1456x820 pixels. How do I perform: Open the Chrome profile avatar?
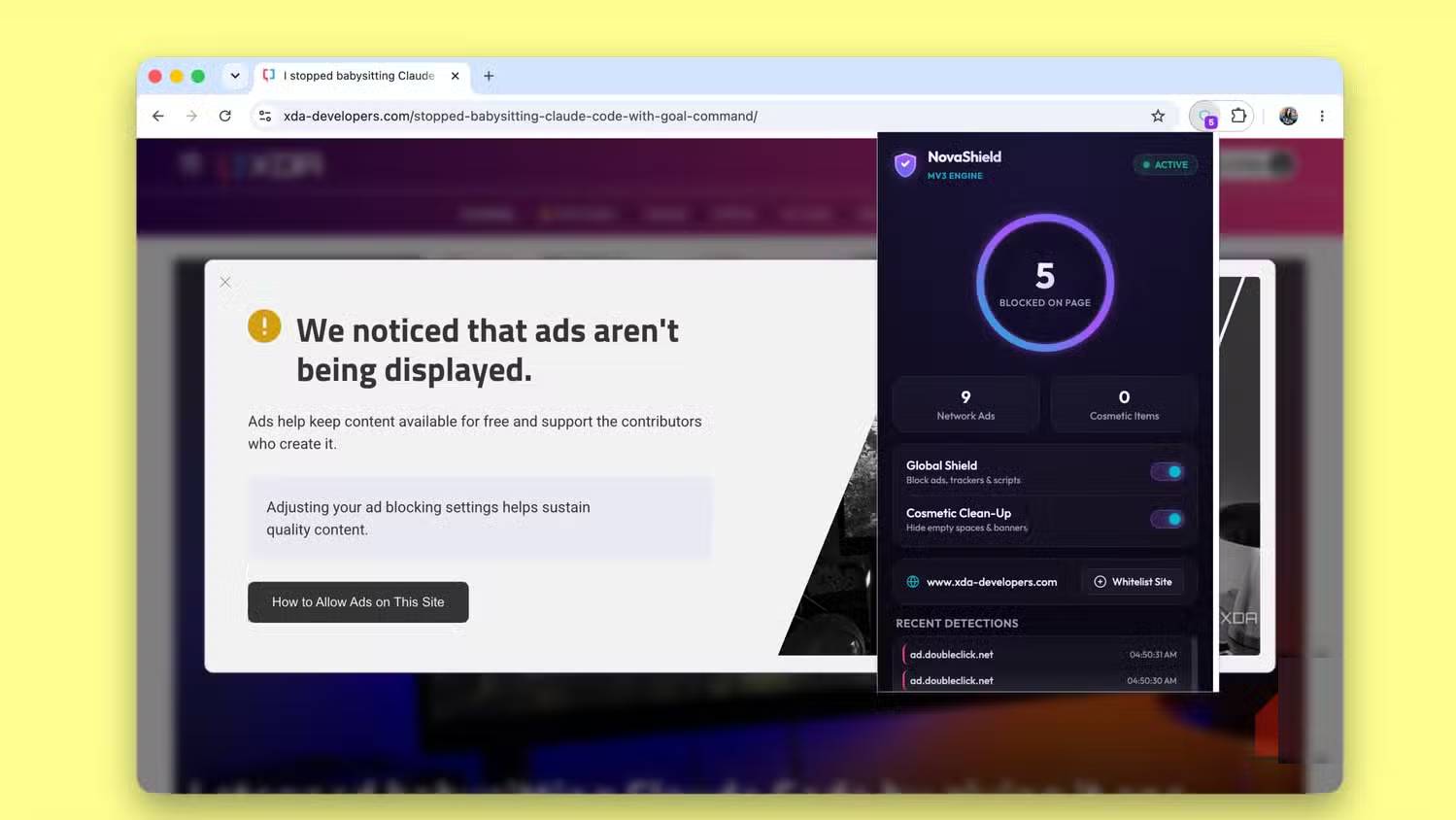pyautogui.click(x=1288, y=116)
